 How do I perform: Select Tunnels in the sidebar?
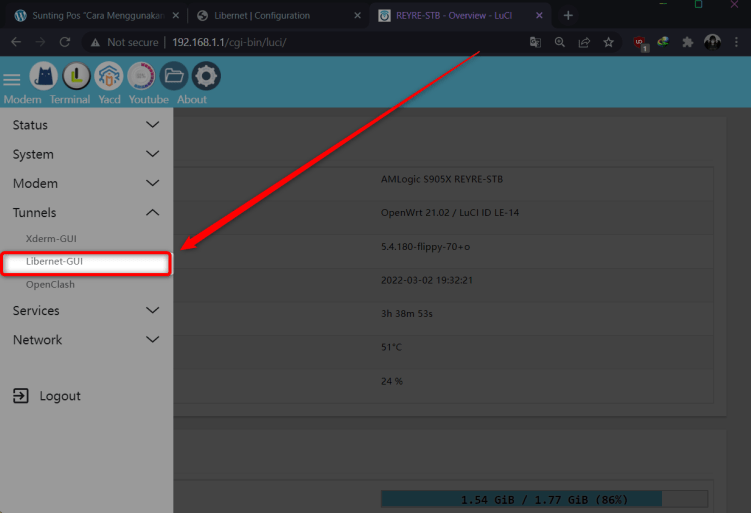pyautogui.click(x=34, y=213)
